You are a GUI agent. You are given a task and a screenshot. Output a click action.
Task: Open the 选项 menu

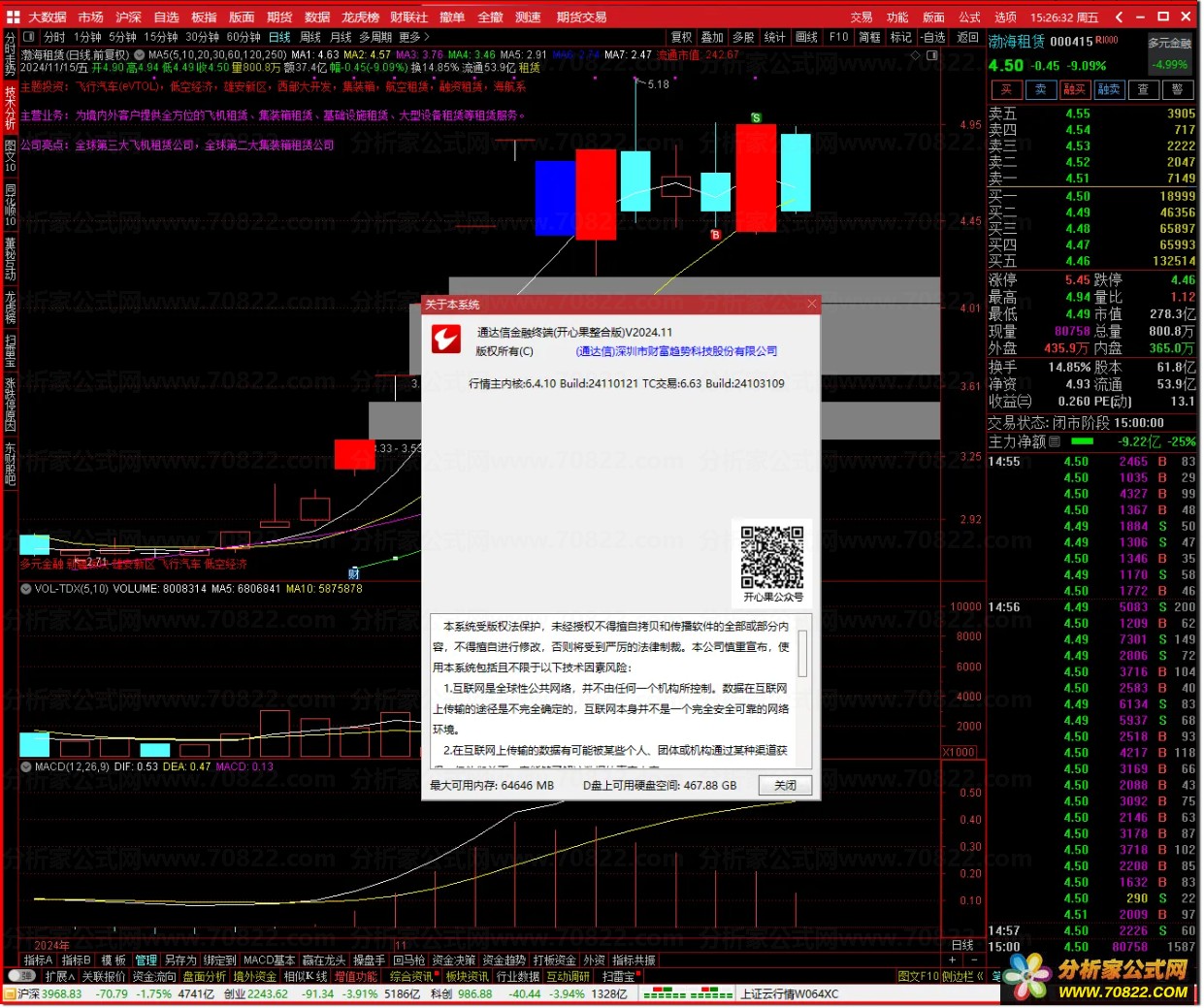point(1006,16)
